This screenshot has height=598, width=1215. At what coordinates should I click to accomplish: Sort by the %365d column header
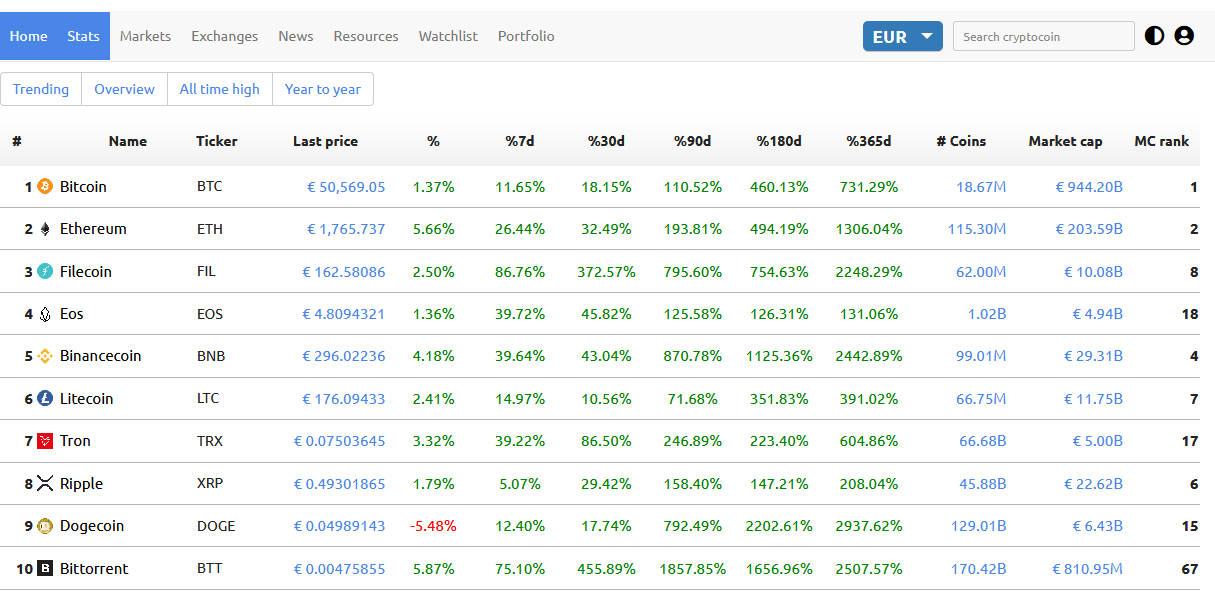(869, 141)
